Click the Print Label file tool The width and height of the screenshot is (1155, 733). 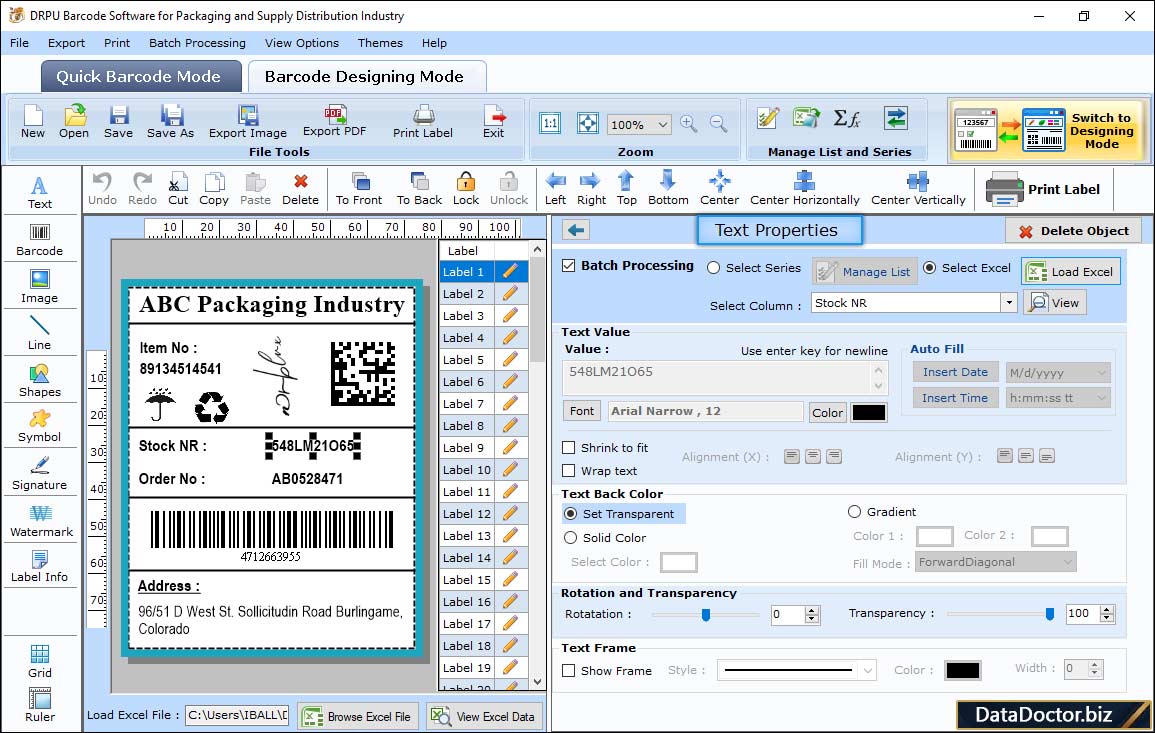coord(423,122)
